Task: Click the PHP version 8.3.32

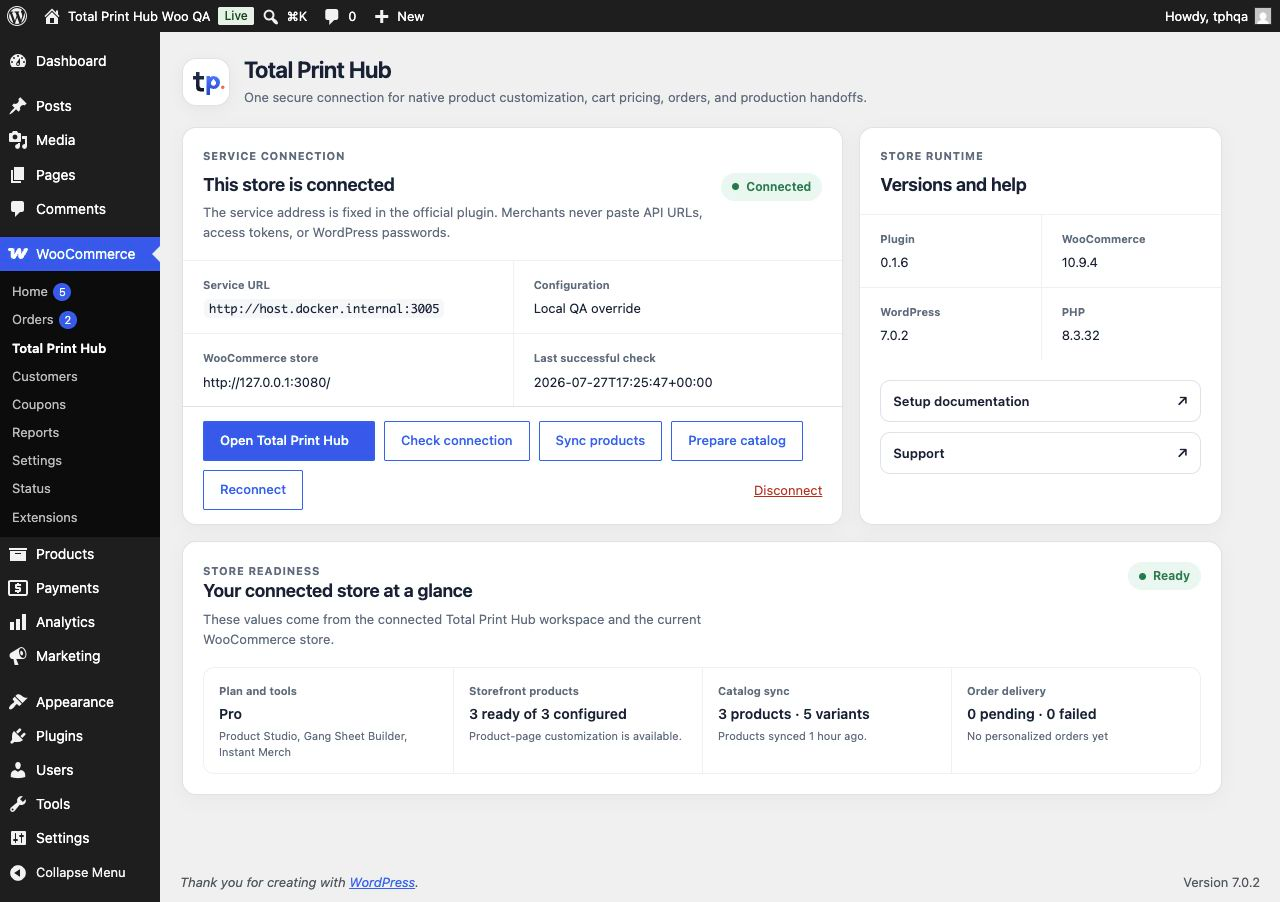Action: [1081, 336]
